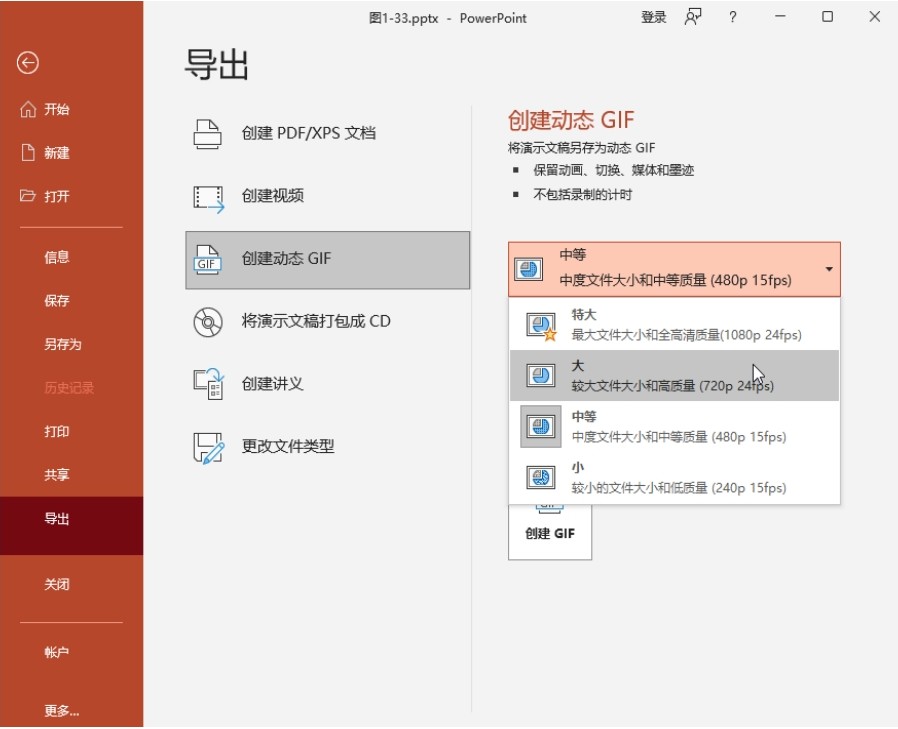
Task: Click the text 保留动画、切换、媒体和墨迹
Action: pyautogui.click(x=613, y=170)
